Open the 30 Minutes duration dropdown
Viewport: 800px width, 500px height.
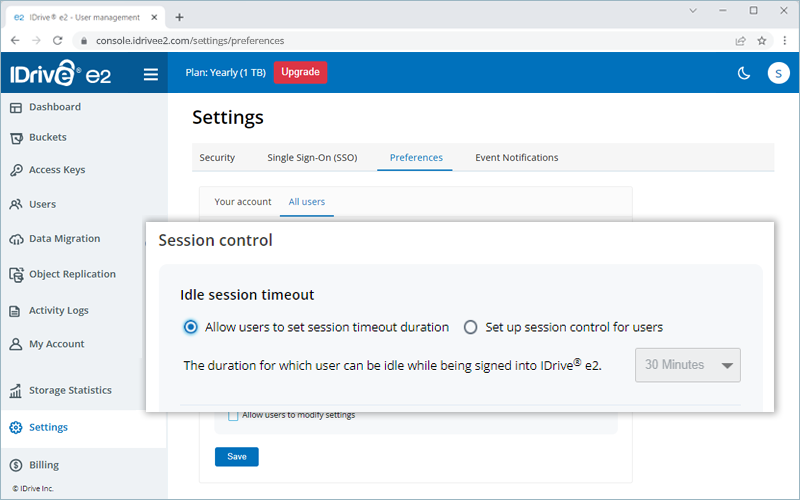tap(688, 365)
